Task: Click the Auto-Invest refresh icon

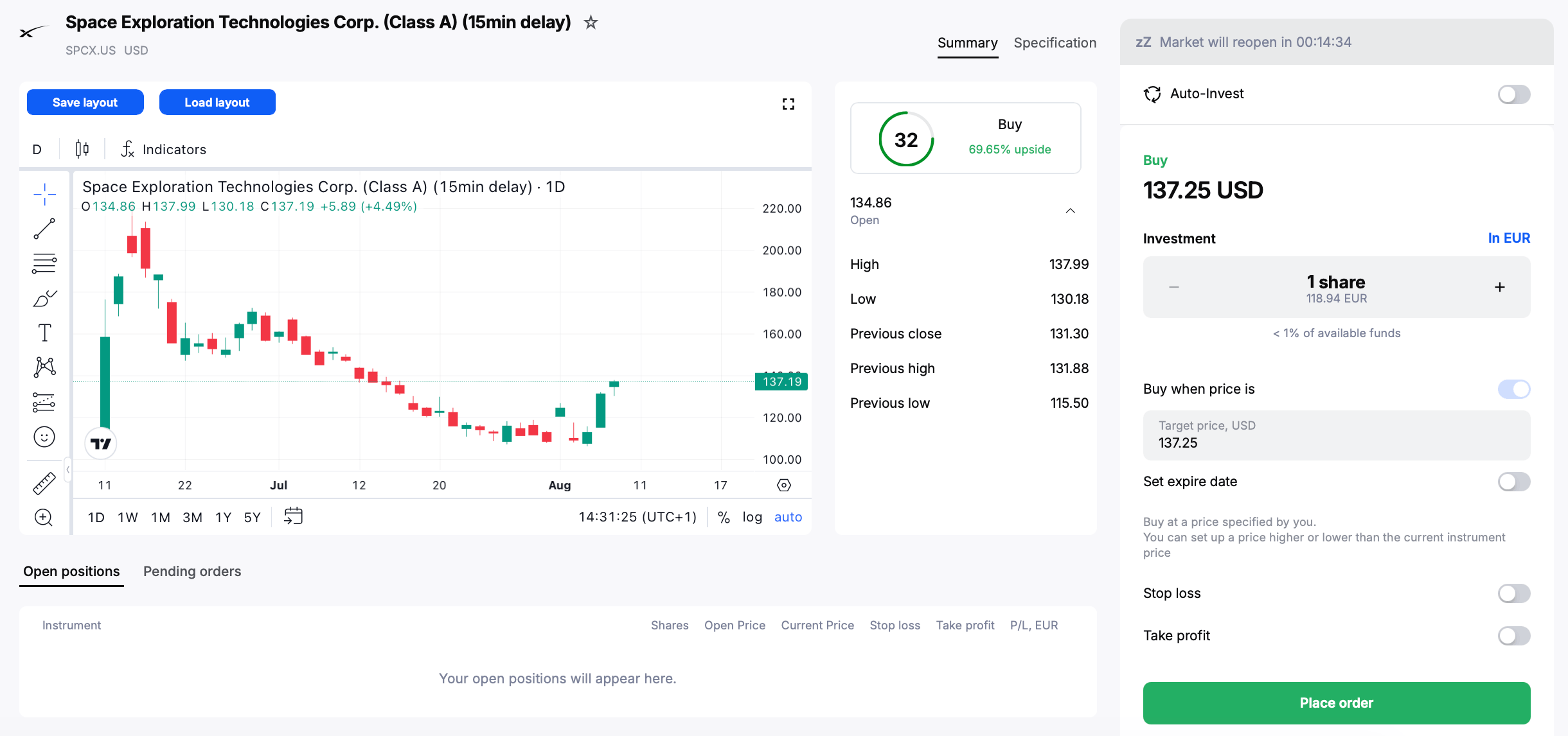Action: 1152,94
